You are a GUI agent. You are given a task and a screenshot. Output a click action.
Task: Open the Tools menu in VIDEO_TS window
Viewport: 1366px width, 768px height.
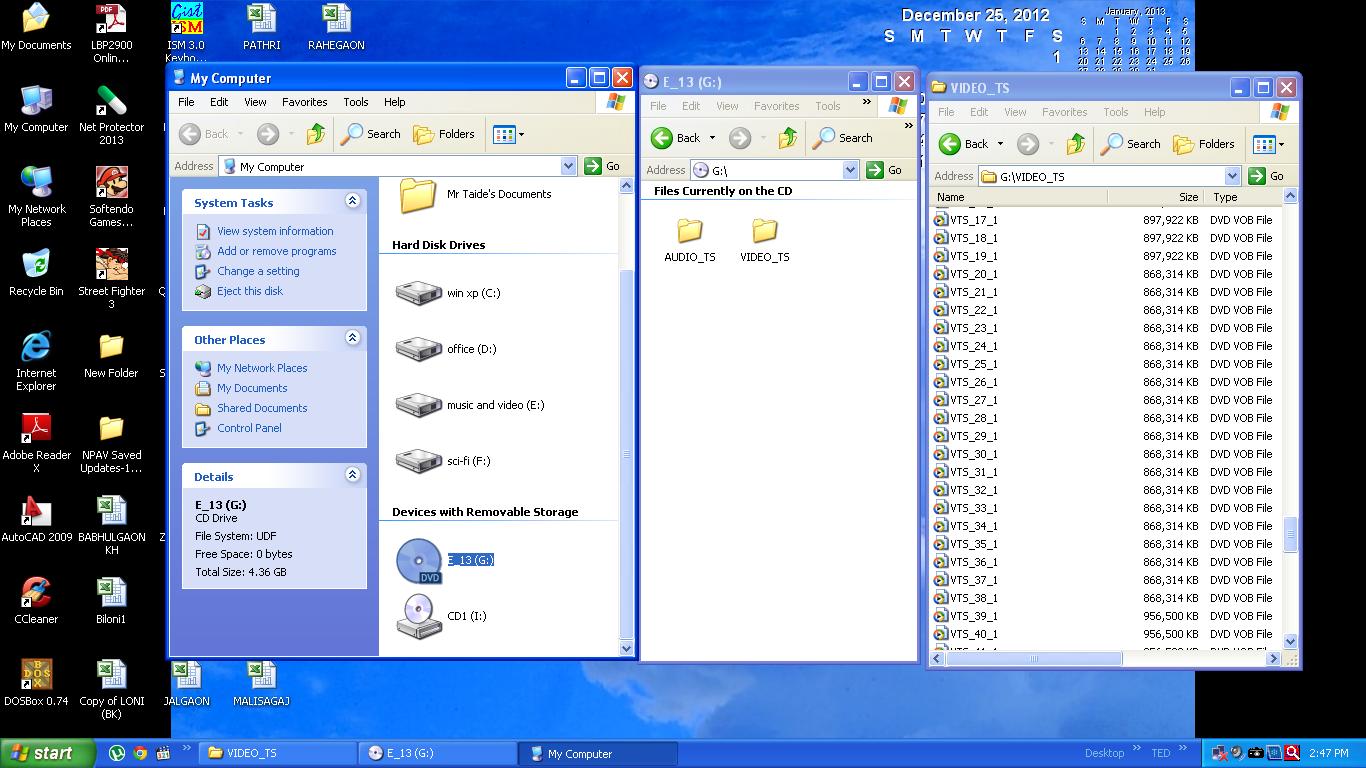pyautogui.click(x=1115, y=112)
